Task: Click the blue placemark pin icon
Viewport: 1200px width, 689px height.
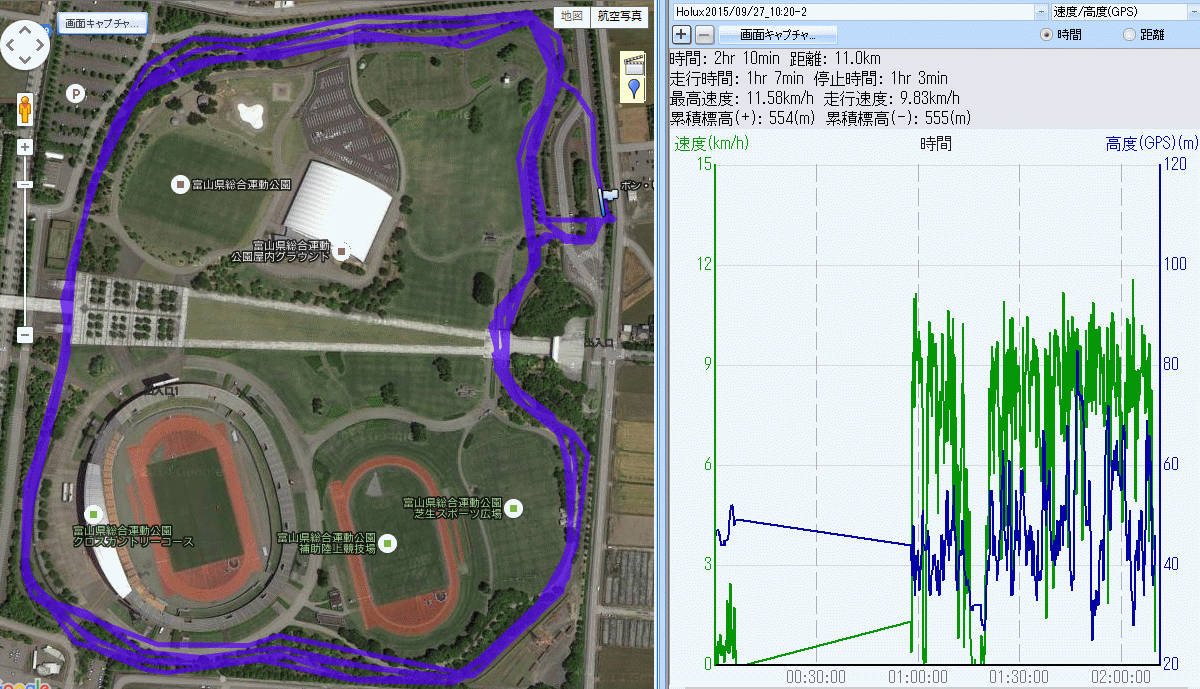Action: click(632, 90)
